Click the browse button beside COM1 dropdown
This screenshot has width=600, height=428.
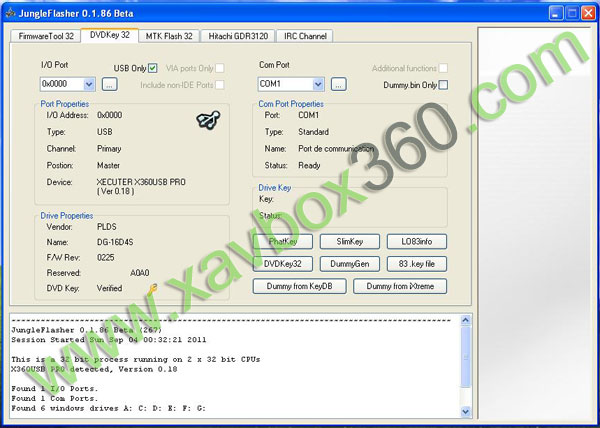click(339, 85)
